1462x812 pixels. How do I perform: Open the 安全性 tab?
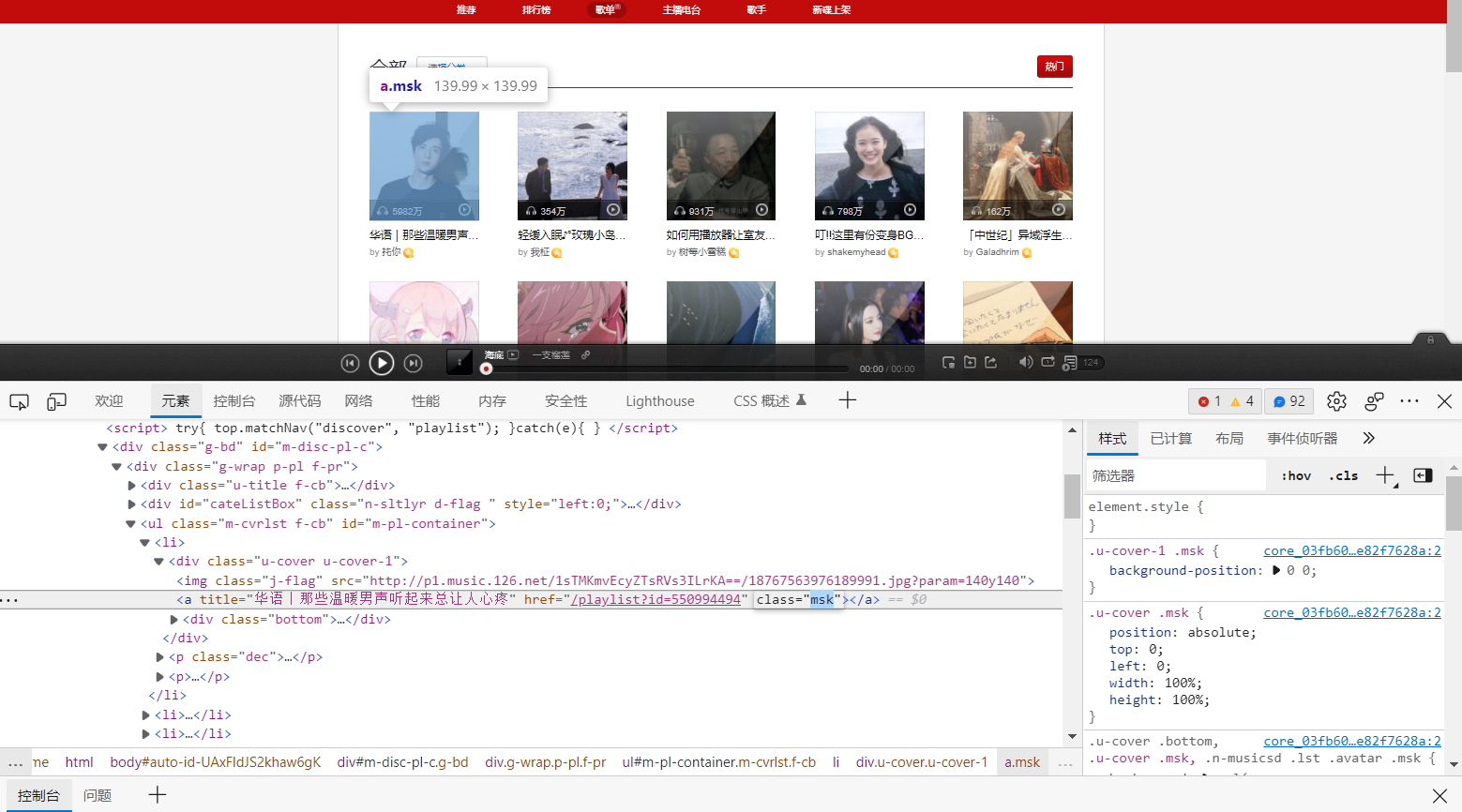point(565,400)
